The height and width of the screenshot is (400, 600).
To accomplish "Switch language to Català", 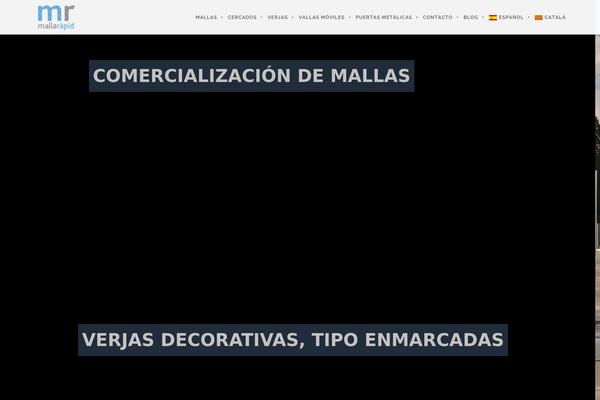I will click(x=550, y=17).
